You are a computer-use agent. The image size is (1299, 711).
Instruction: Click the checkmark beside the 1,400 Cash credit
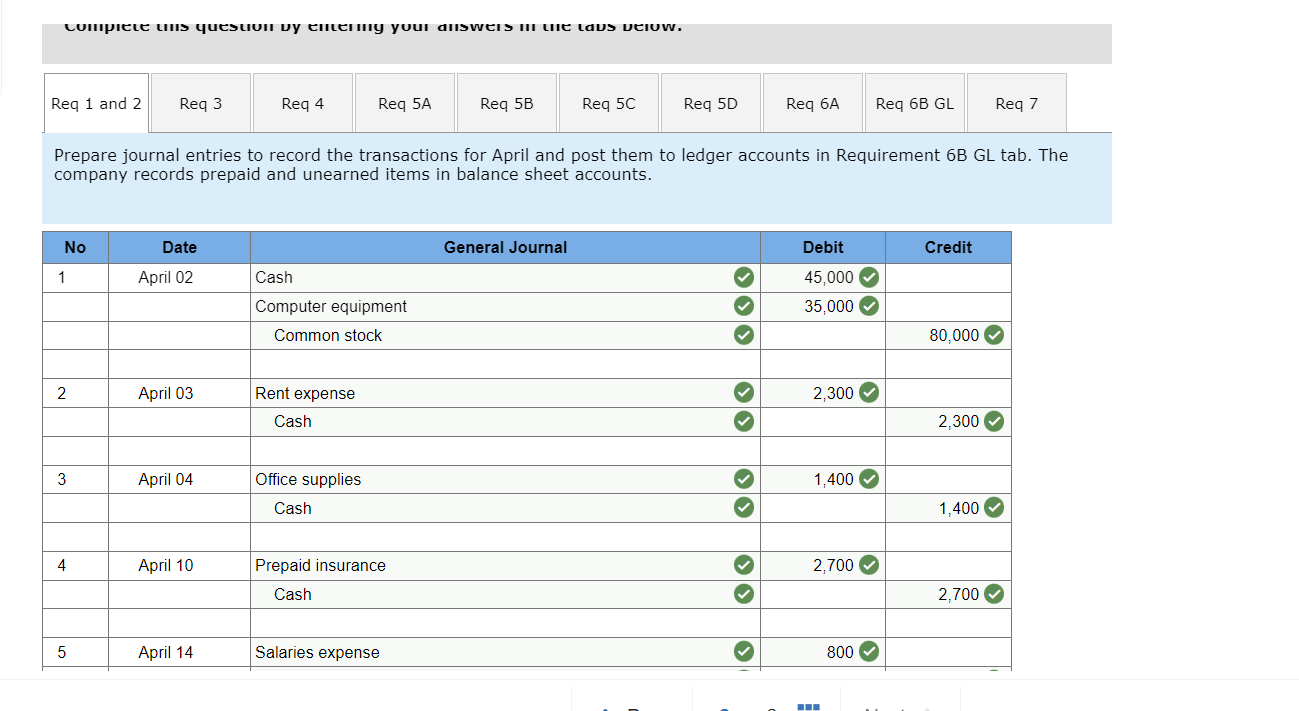point(993,507)
